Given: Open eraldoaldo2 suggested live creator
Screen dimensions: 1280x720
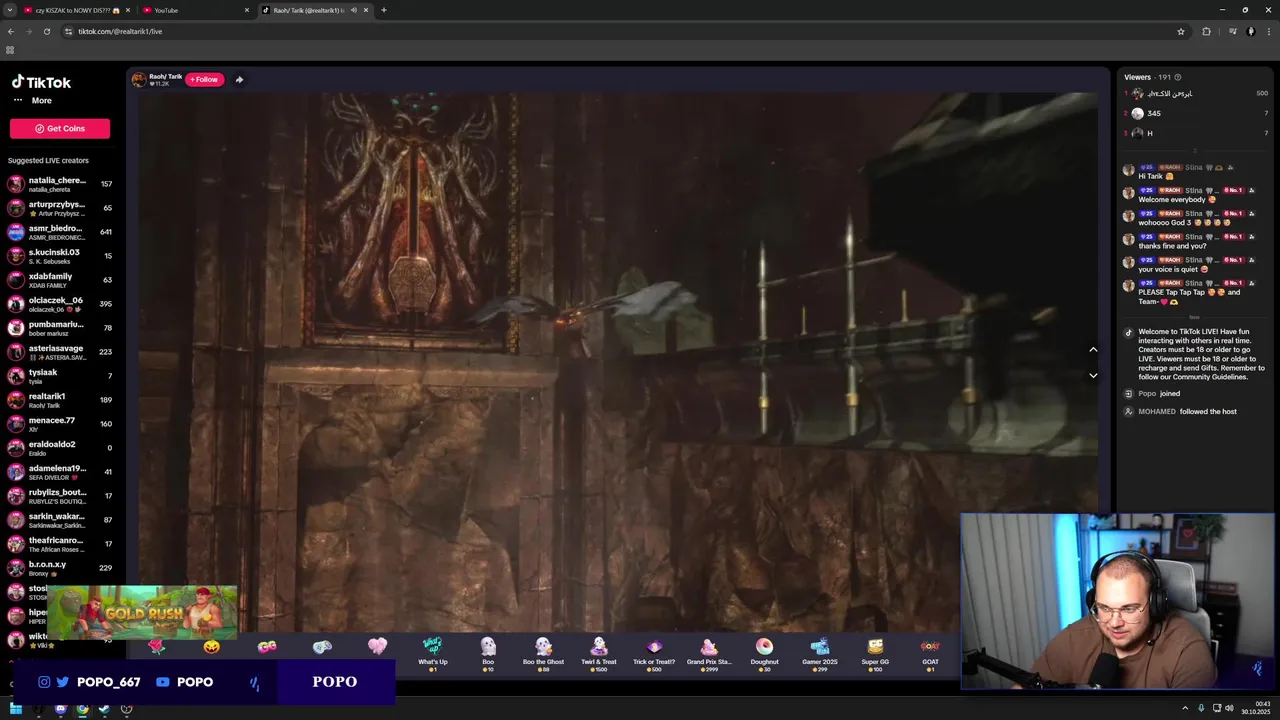Looking at the screenshot, I should 60,448.
